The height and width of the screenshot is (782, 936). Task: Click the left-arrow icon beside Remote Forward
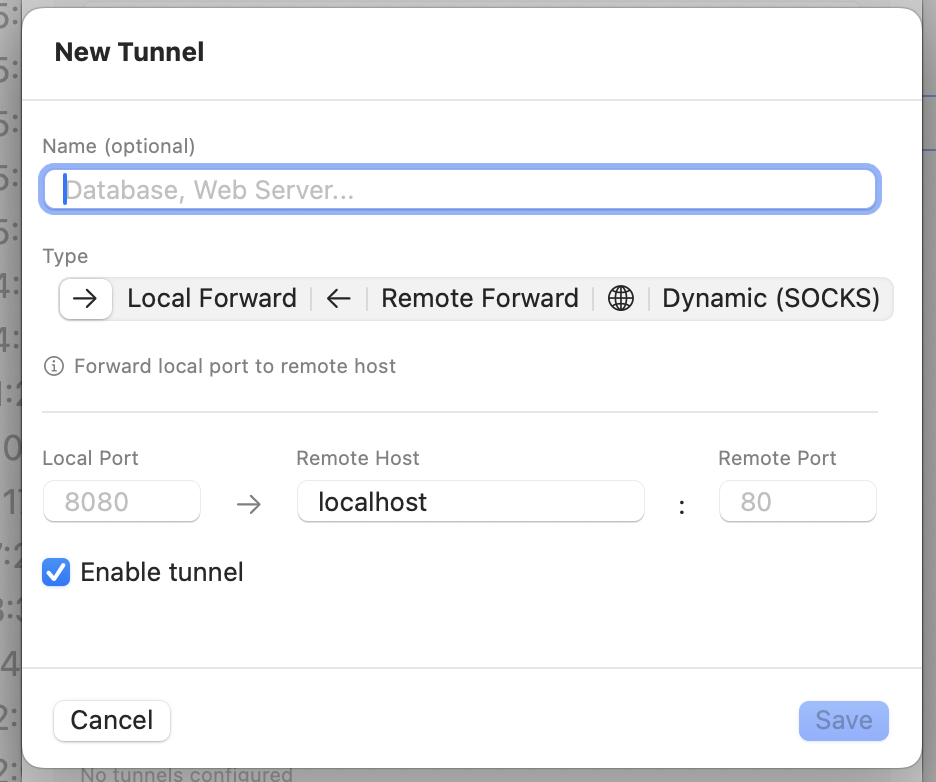click(x=337, y=298)
